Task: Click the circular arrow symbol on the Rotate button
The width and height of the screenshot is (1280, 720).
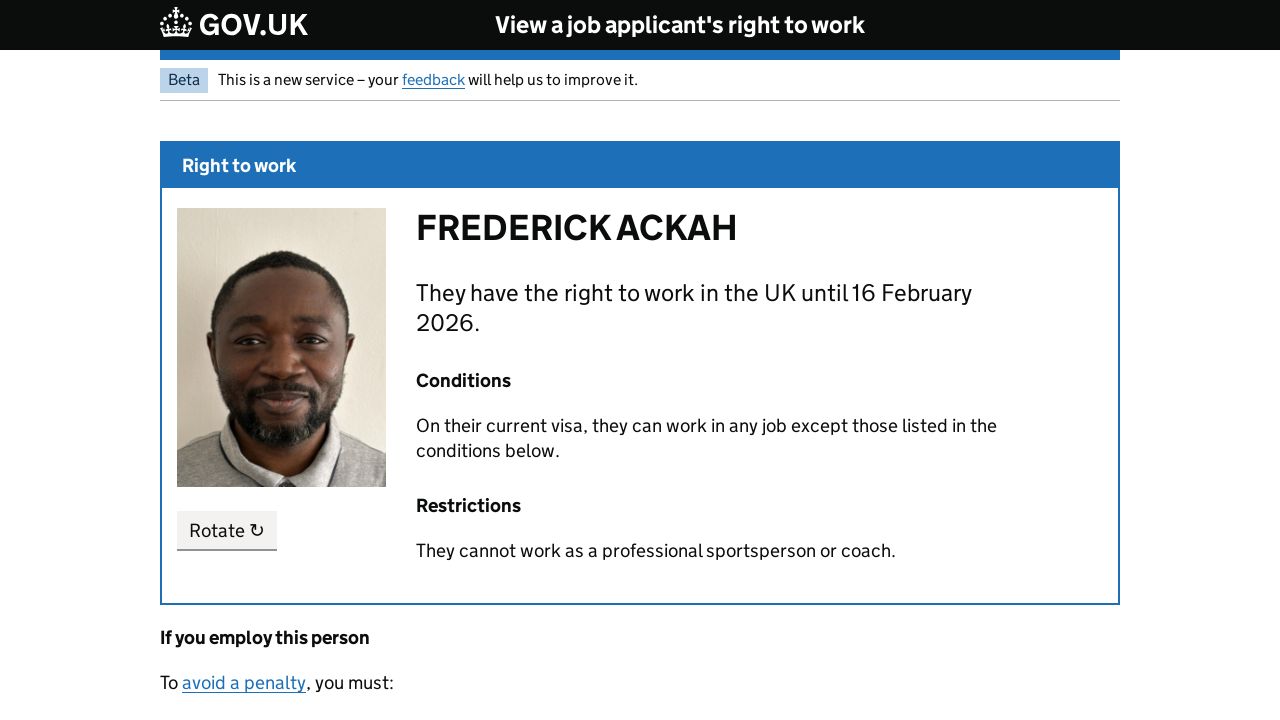Action: (257, 531)
